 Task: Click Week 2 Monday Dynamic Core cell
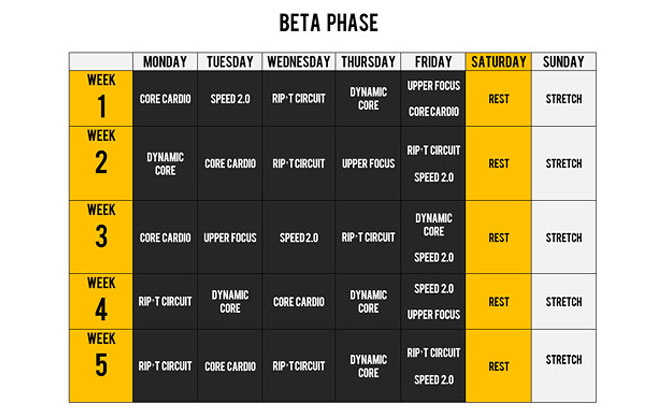[165, 164]
